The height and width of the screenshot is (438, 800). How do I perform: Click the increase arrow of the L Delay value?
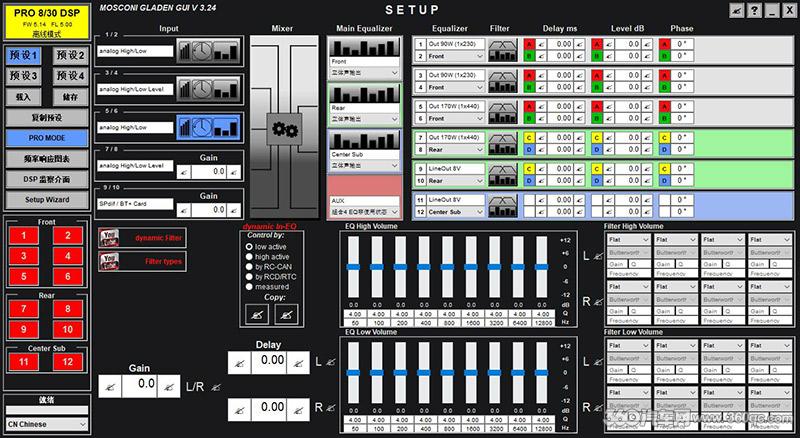[298, 363]
